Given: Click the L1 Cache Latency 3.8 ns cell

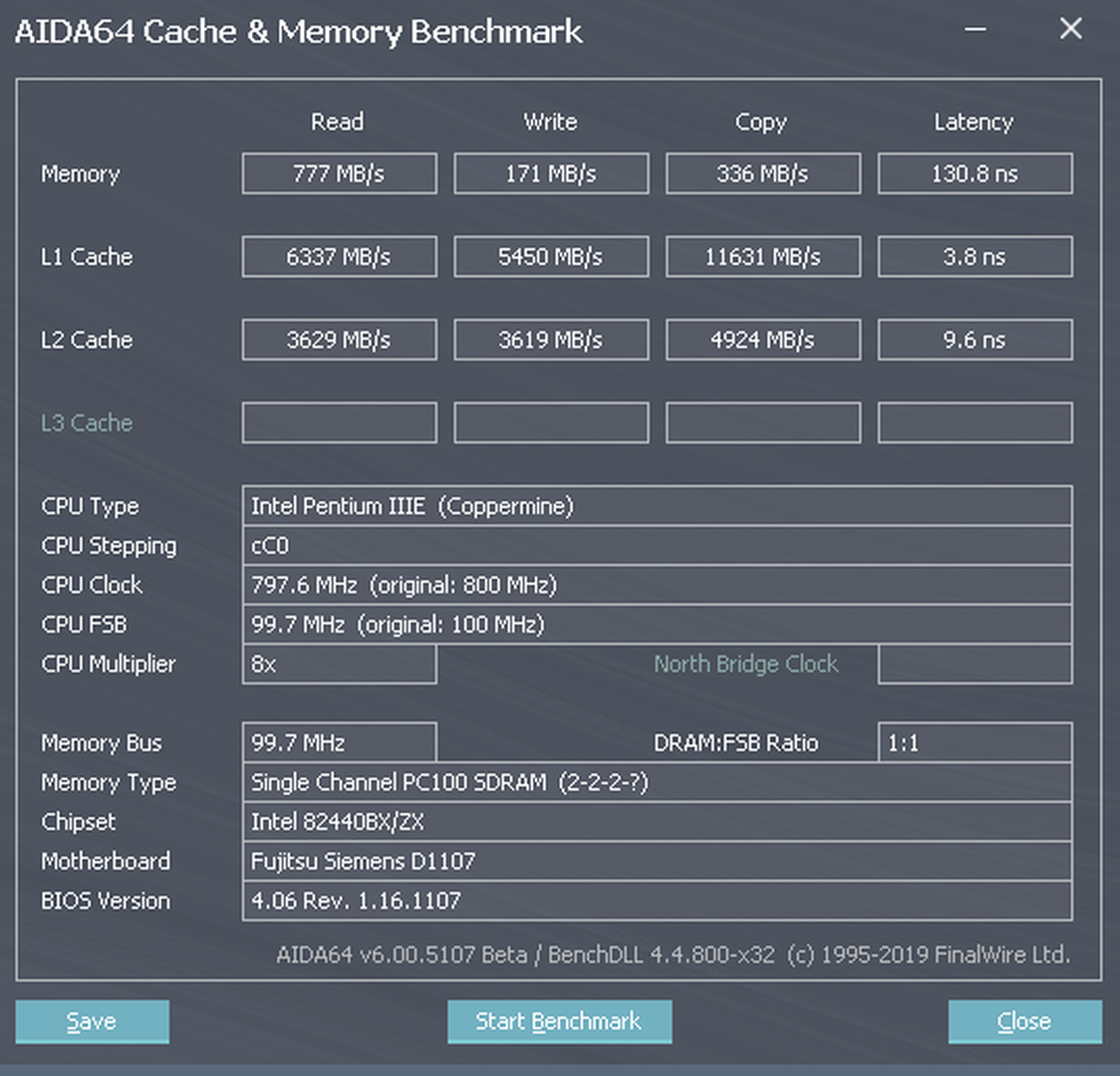Looking at the screenshot, I should (975, 256).
